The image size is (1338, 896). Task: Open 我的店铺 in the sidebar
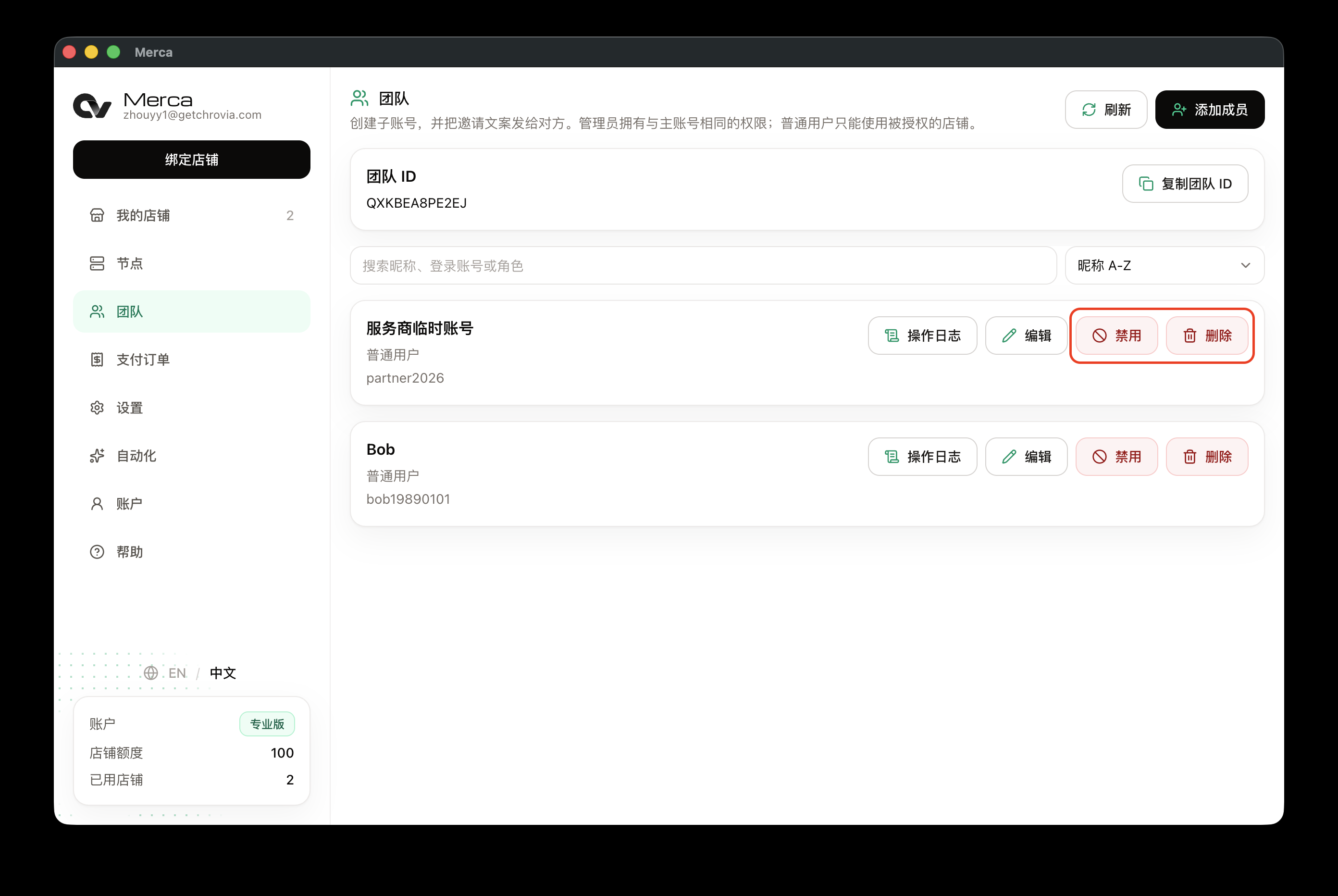pyautogui.click(x=191, y=215)
